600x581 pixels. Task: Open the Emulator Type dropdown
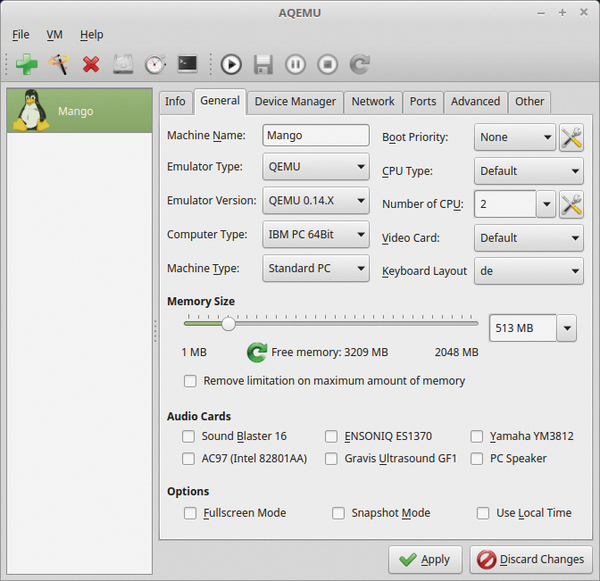316,167
